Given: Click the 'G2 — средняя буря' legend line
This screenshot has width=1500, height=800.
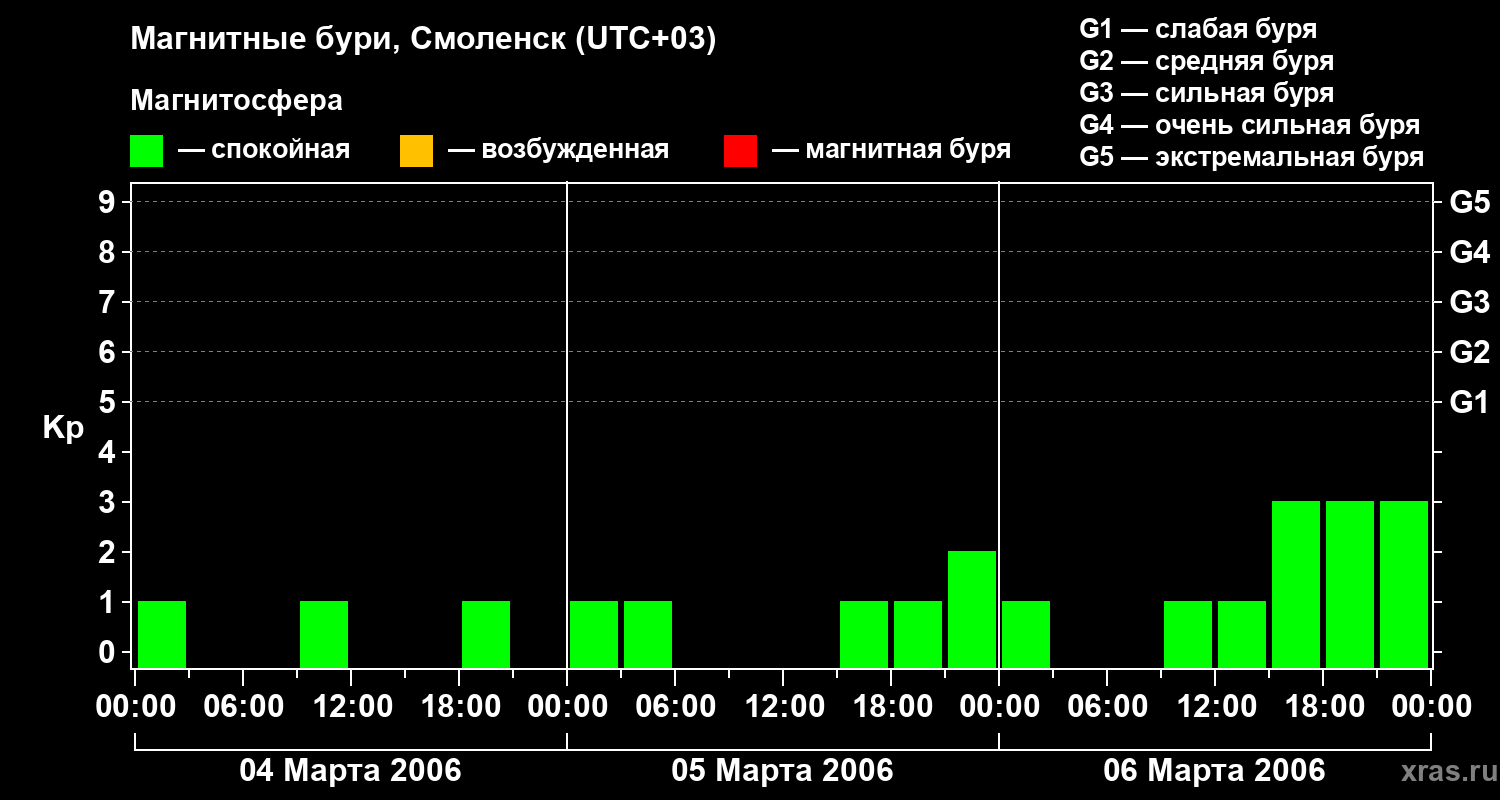Looking at the screenshot, I should pyautogui.click(x=1206, y=61).
